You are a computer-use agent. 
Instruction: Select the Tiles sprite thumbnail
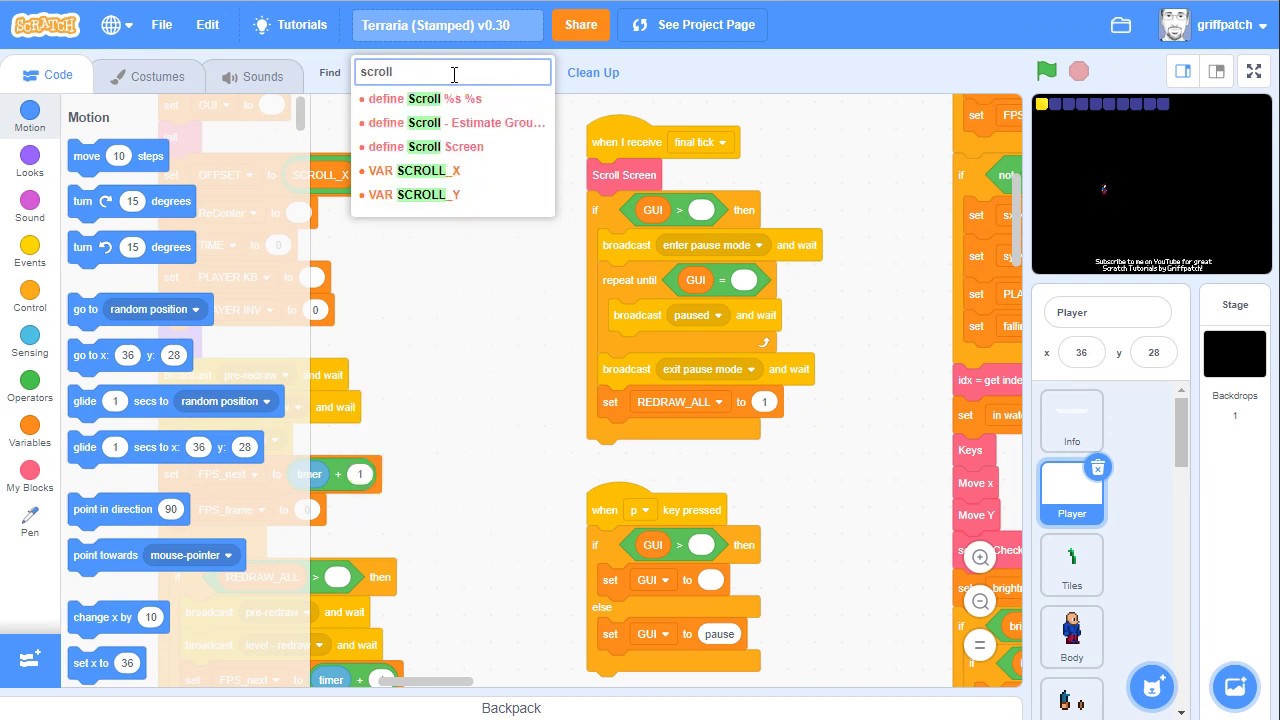click(x=1072, y=564)
